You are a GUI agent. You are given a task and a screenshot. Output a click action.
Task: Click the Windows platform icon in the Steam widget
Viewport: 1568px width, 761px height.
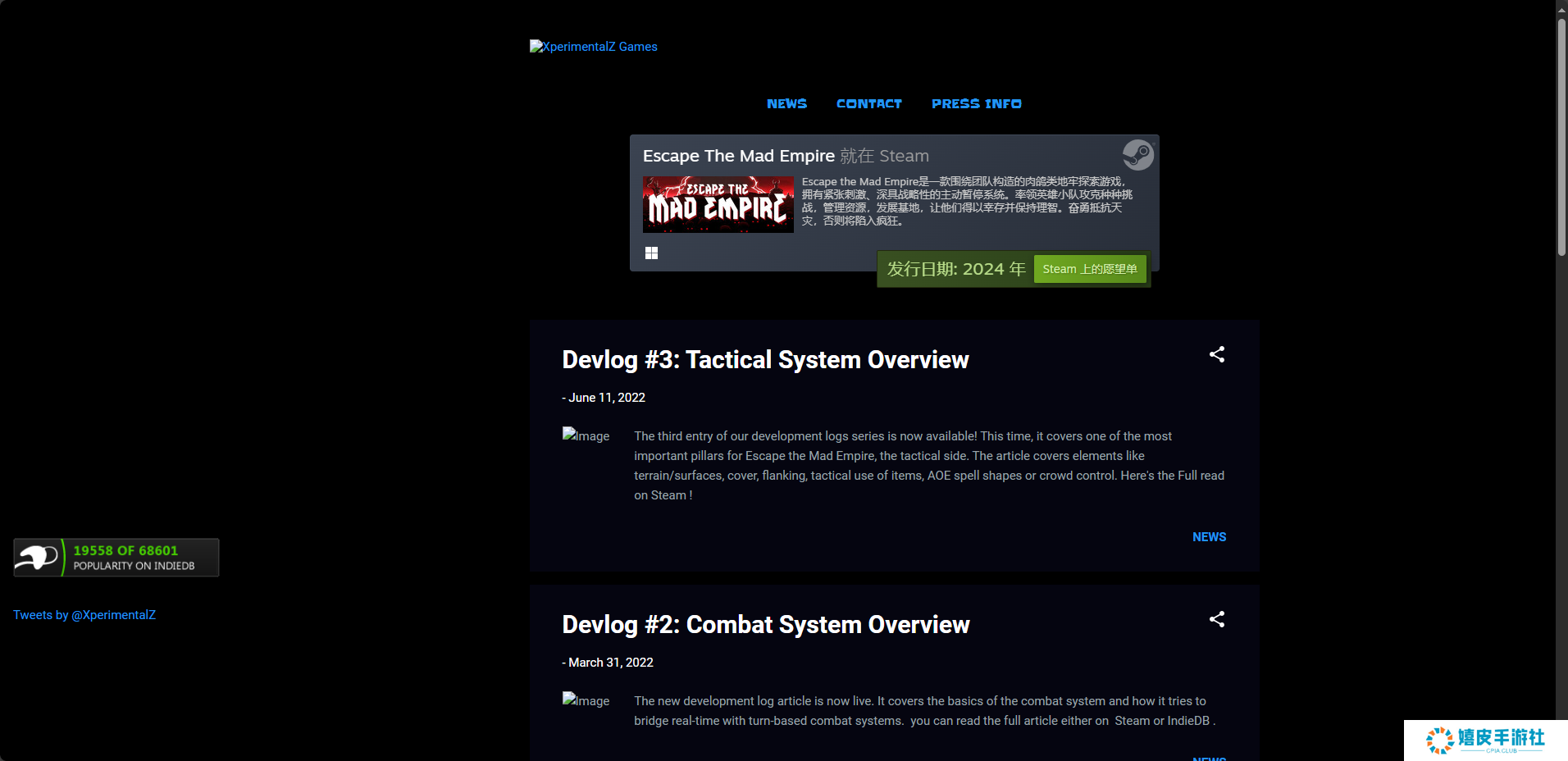pos(651,253)
